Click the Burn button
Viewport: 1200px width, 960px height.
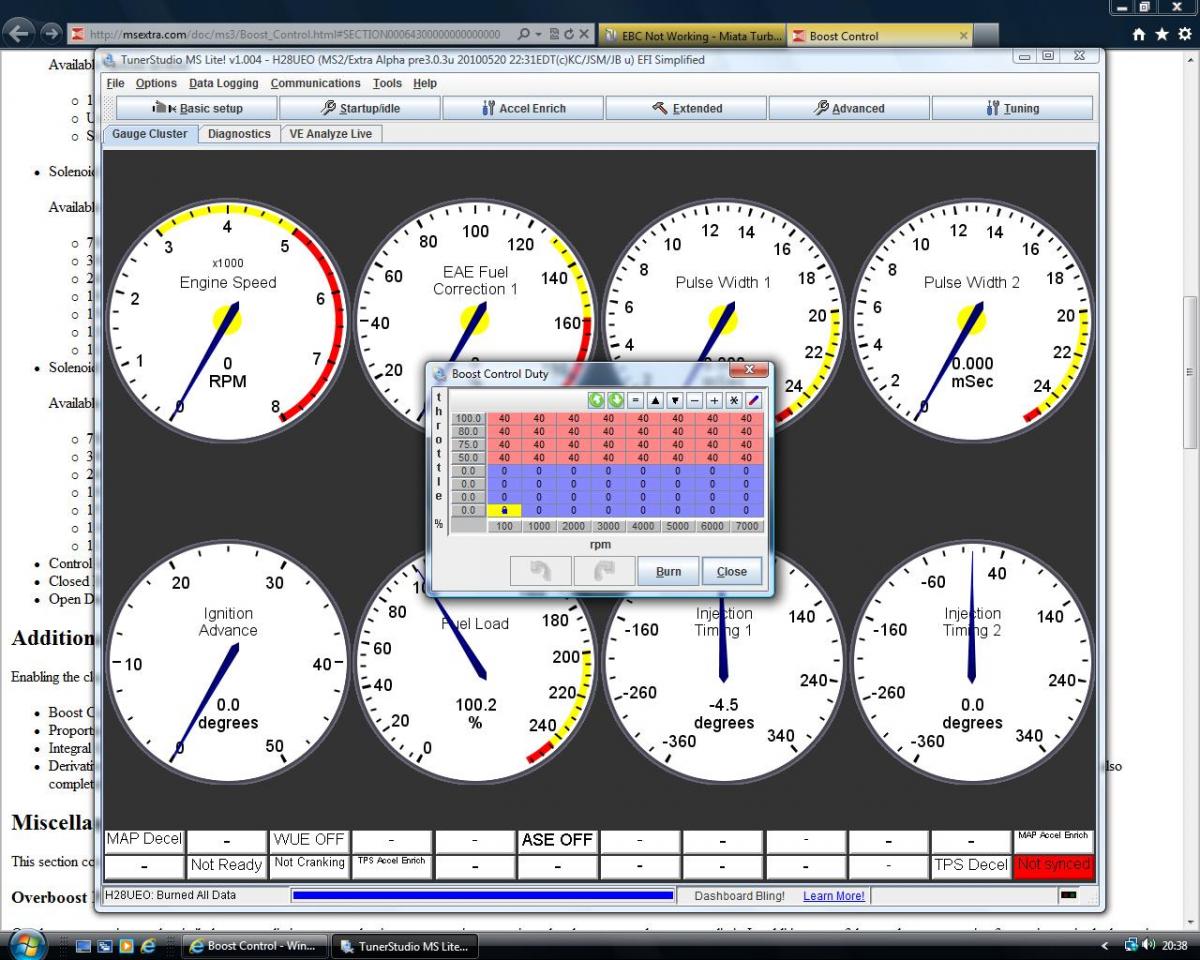point(668,572)
